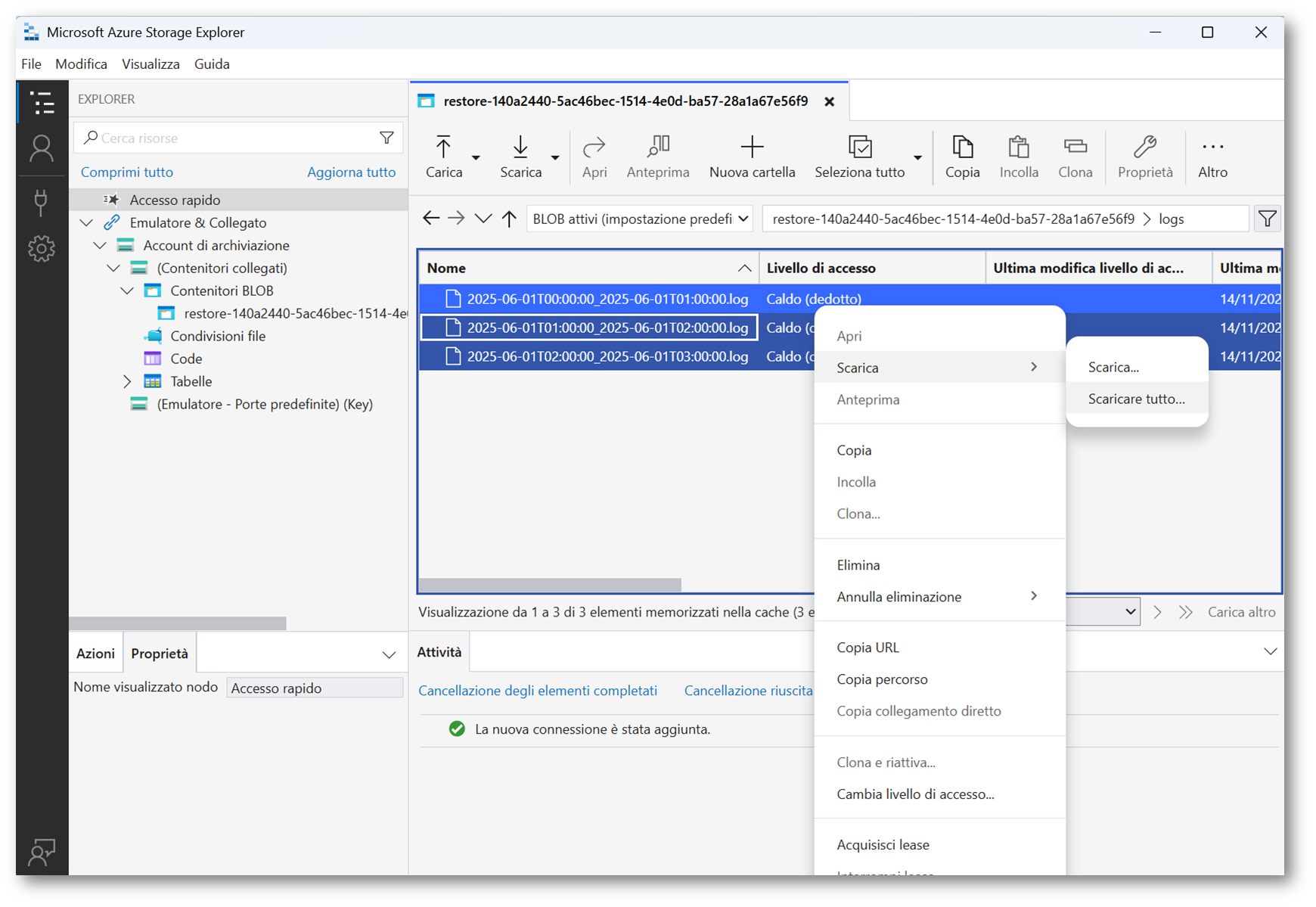Open the Seleziona tutto dropdown arrow
Viewport: 1316px width, 907px height.
[x=917, y=157]
